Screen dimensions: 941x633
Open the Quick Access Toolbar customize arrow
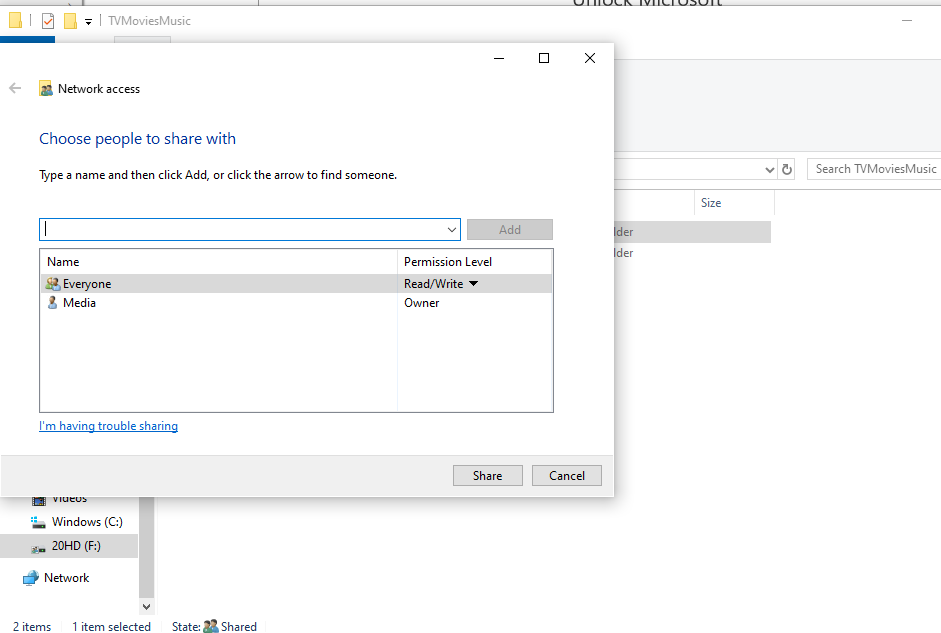tap(88, 22)
